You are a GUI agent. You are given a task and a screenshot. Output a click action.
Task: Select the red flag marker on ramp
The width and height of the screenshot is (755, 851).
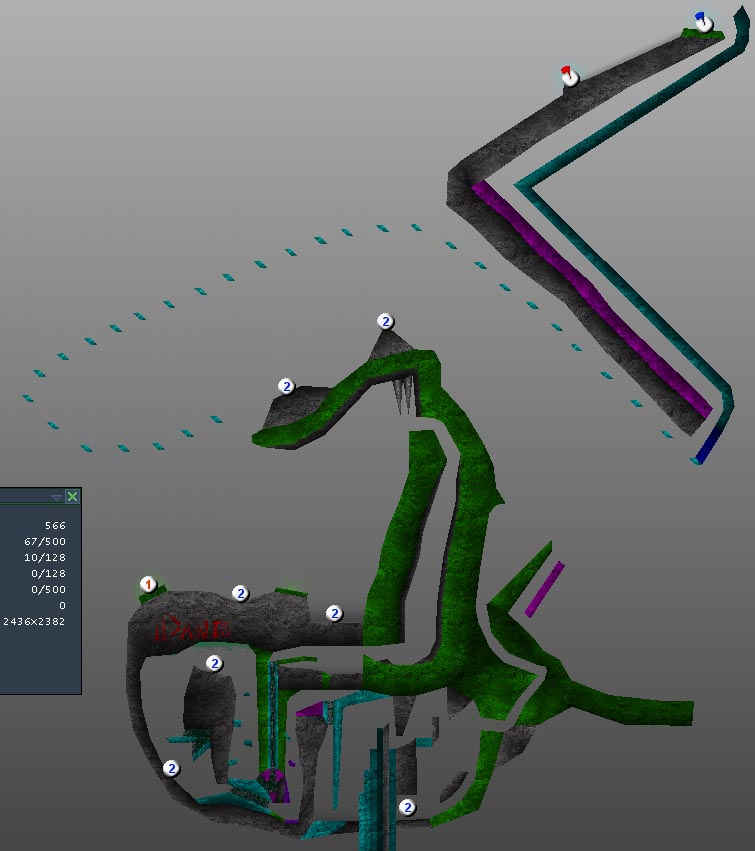tap(570, 76)
